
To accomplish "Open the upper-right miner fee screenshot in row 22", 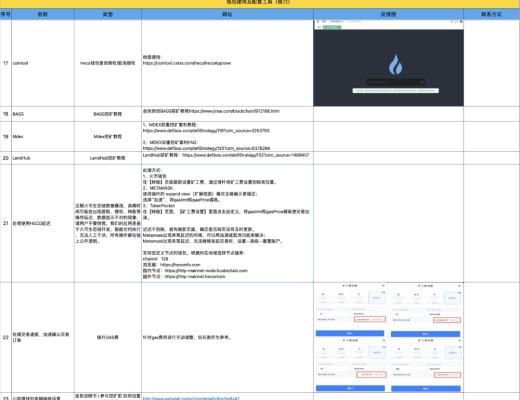I will [x=426, y=310].
